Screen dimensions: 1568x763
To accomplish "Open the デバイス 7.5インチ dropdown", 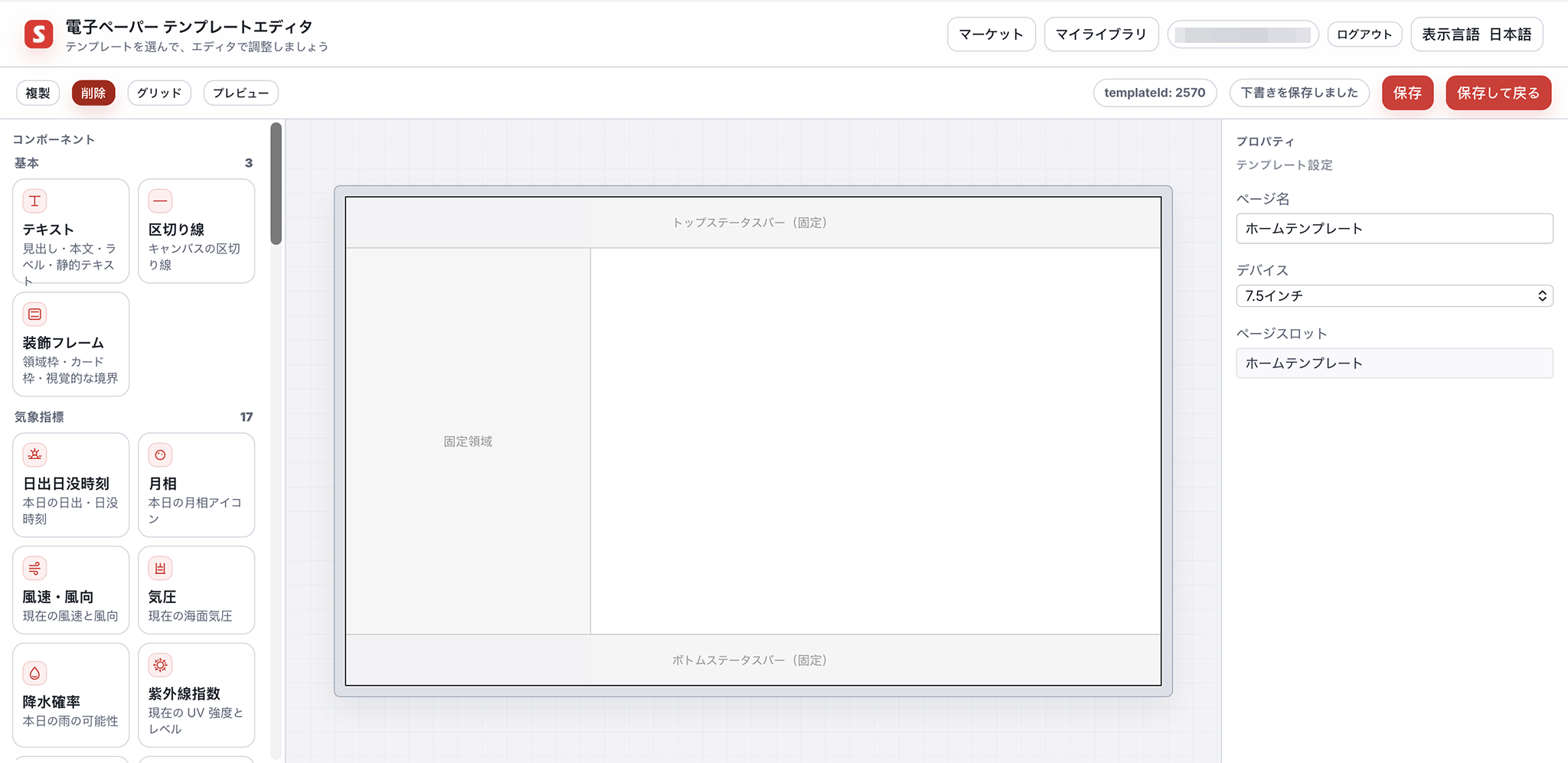I will [1394, 296].
